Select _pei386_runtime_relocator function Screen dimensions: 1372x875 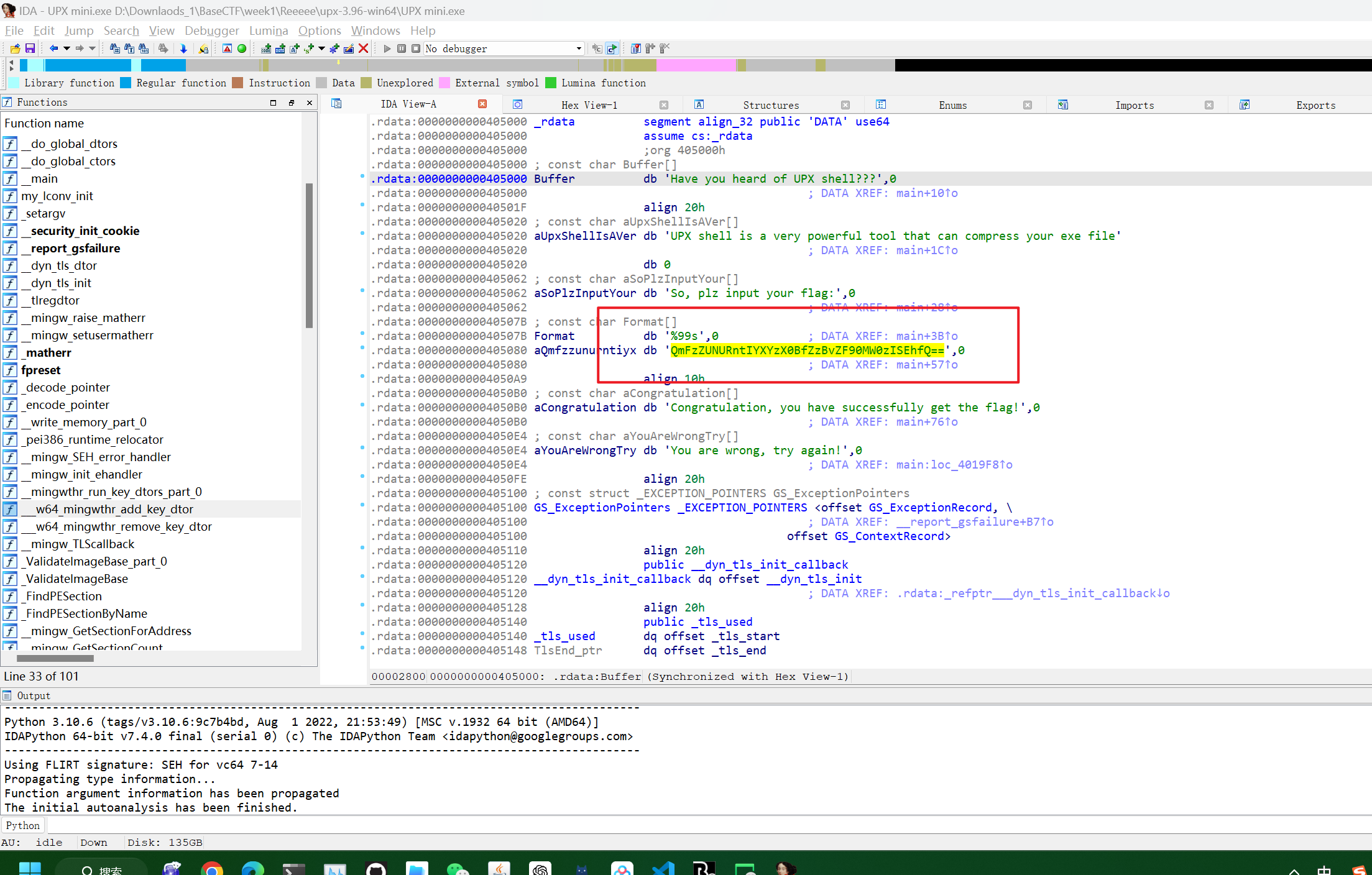(x=152, y=439)
